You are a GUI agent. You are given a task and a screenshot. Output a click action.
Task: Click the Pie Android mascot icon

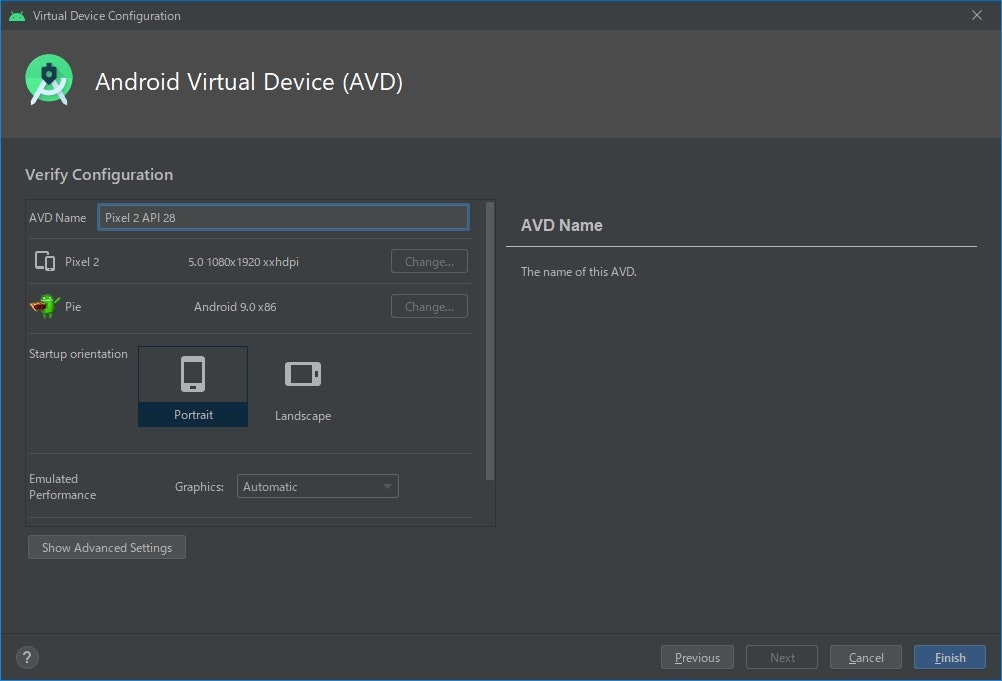[45, 306]
